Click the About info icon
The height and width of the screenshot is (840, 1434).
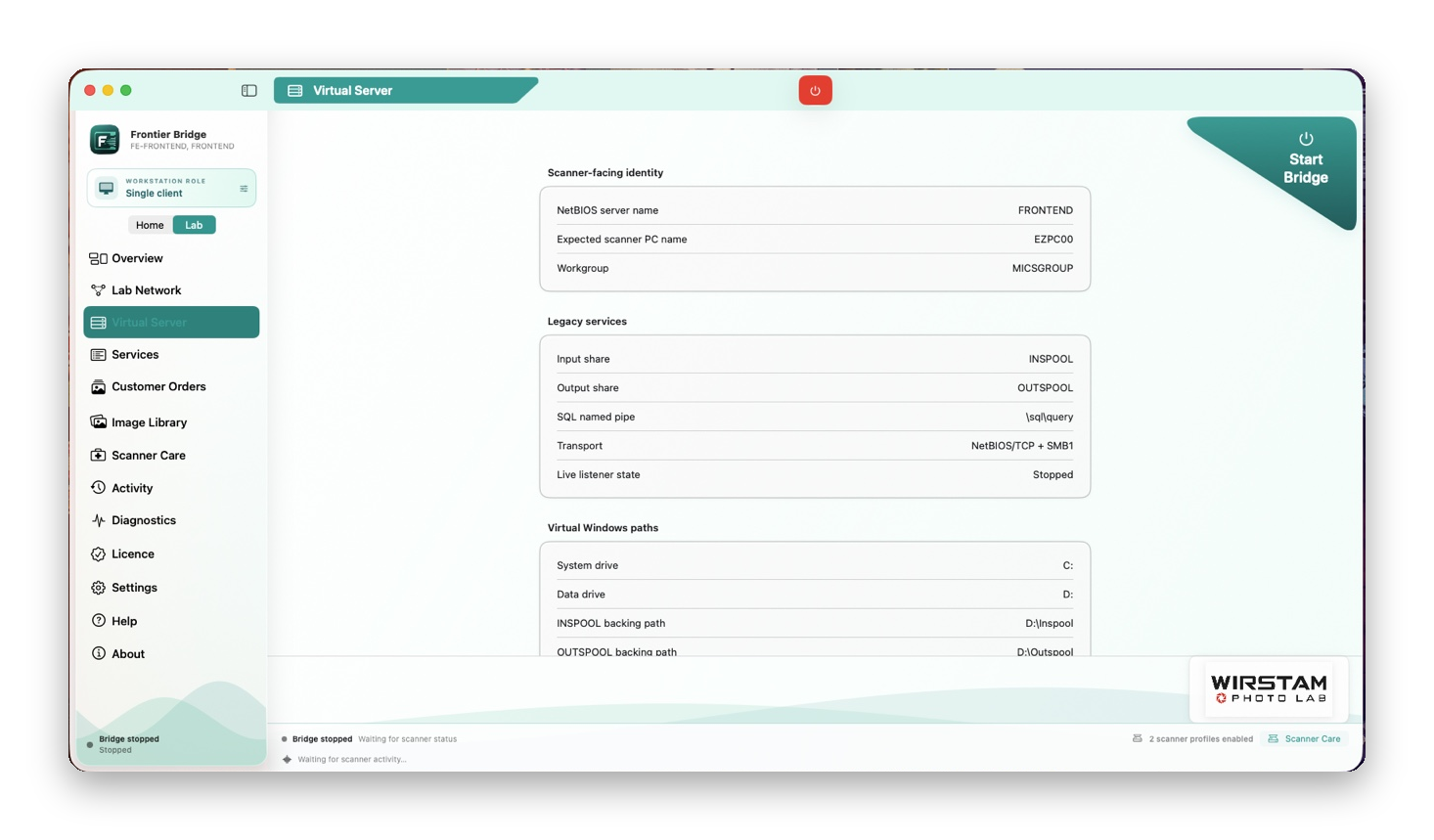click(98, 654)
